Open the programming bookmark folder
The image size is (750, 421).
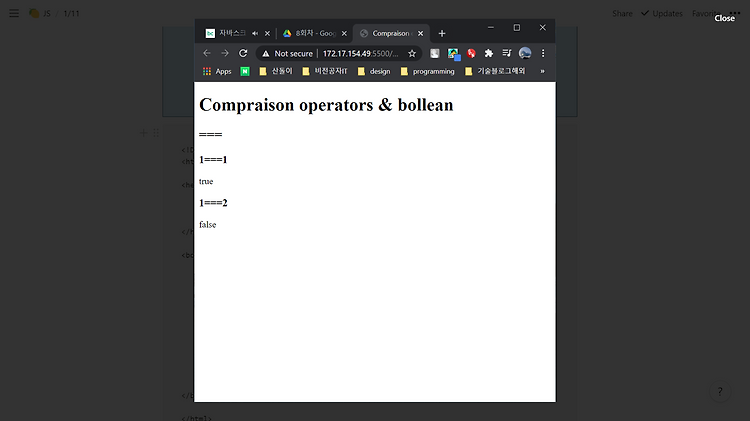point(428,71)
